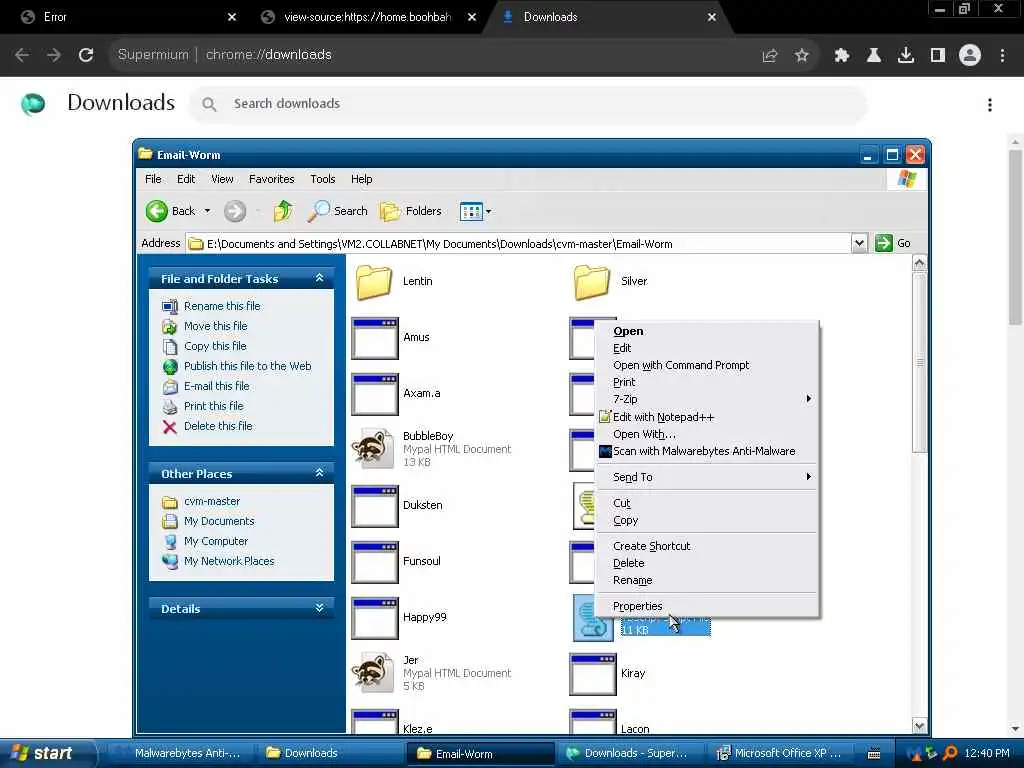Click Print this file link
The width and height of the screenshot is (1024, 768).
click(x=214, y=406)
